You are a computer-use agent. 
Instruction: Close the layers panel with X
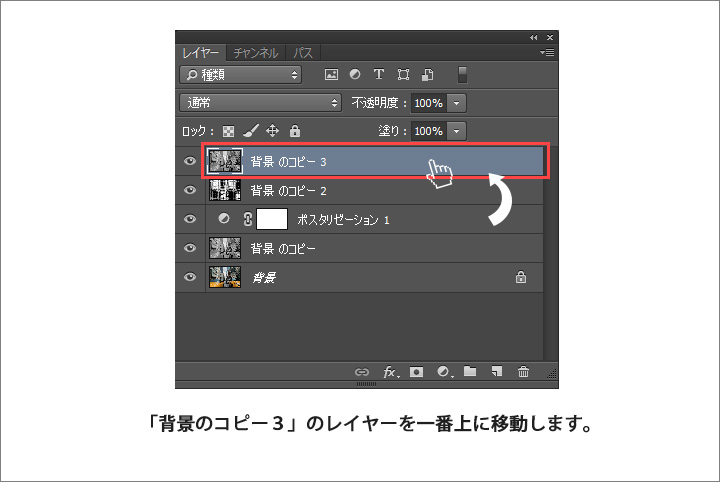(x=550, y=38)
